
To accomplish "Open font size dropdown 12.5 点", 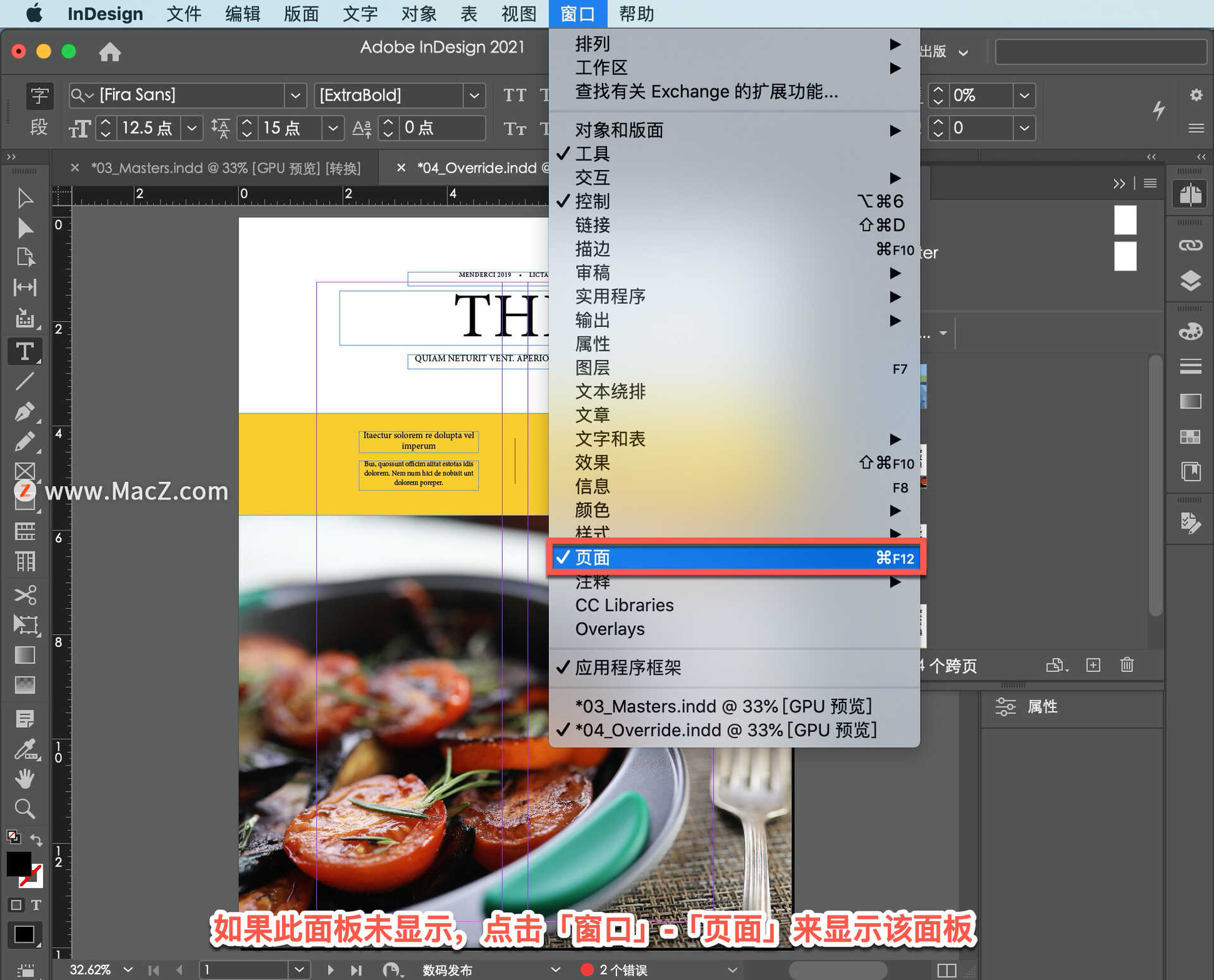I will [191, 128].
